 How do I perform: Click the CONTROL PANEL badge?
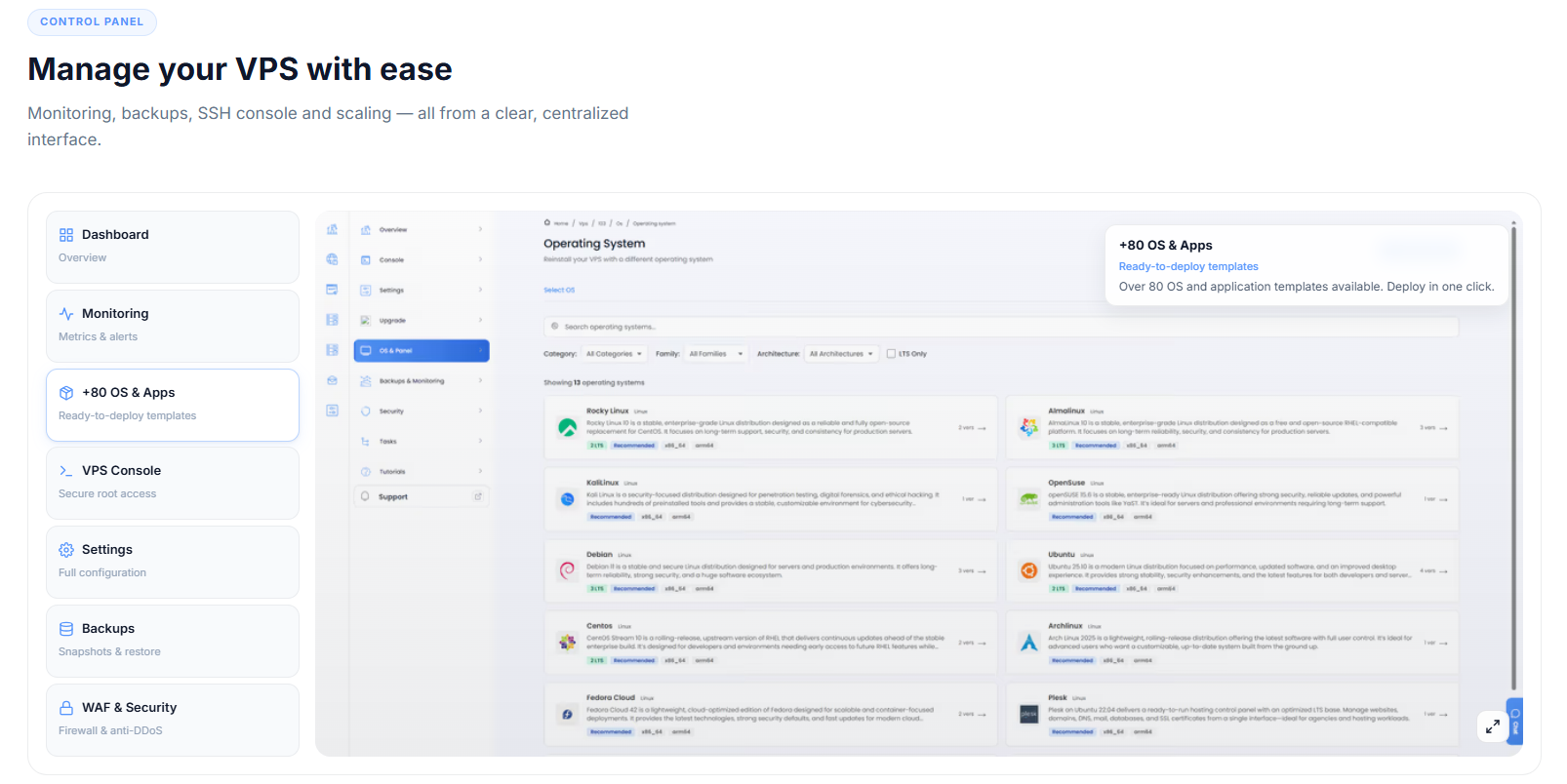point(92,21)
